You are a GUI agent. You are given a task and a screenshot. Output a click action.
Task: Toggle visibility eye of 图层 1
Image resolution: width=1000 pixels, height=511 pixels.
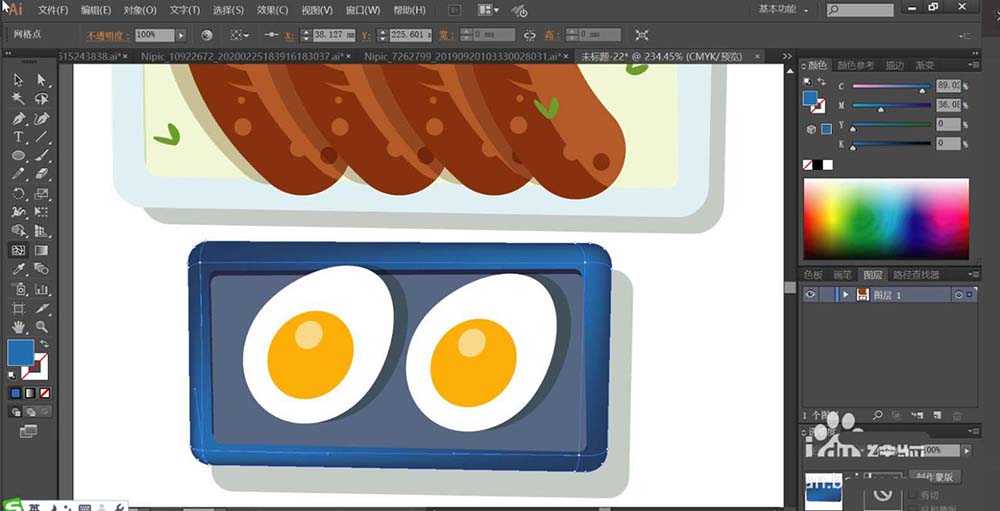[810, 295]
